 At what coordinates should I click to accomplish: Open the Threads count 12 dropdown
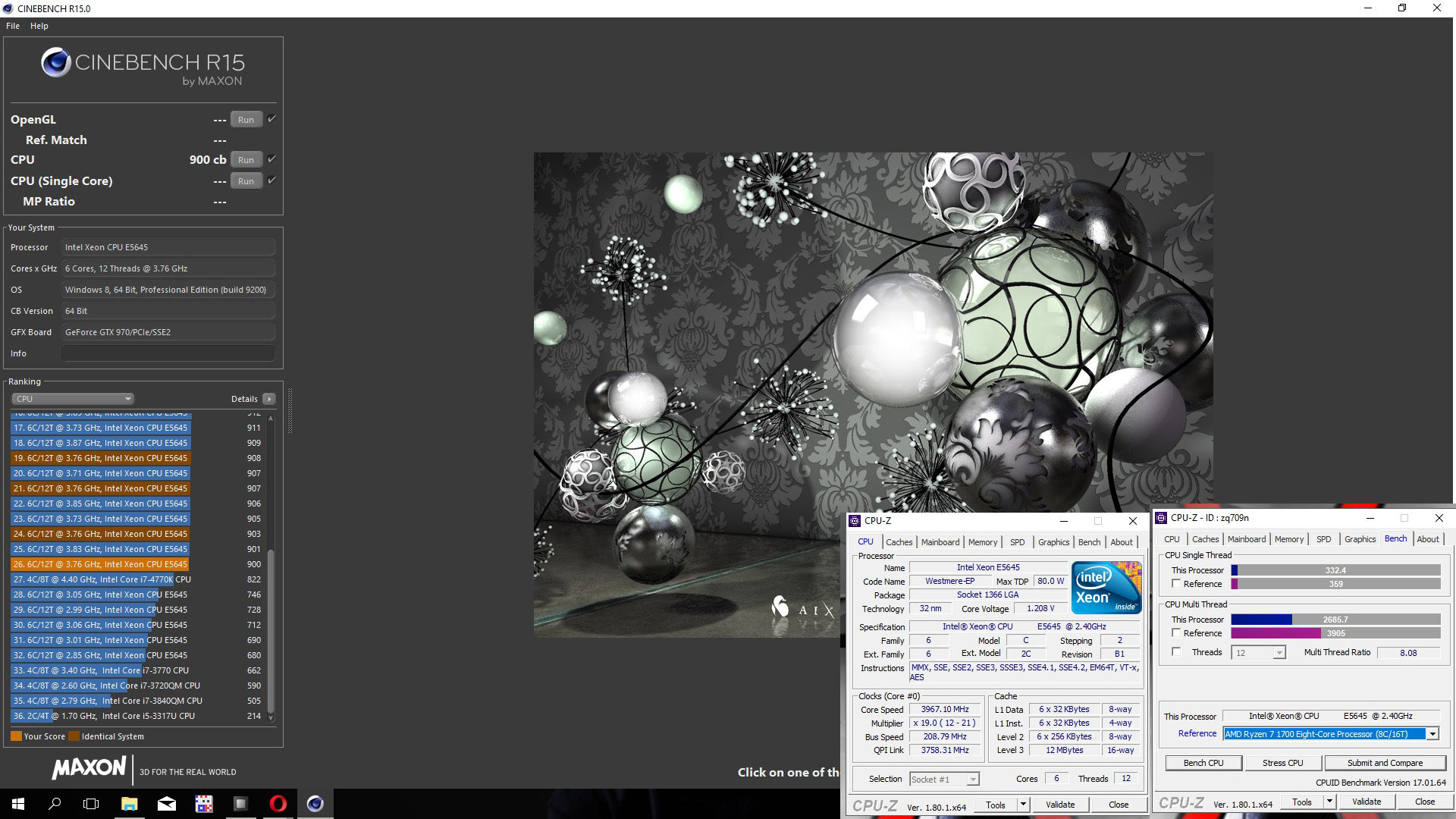pyautogui.click(x=1259, y=653)
